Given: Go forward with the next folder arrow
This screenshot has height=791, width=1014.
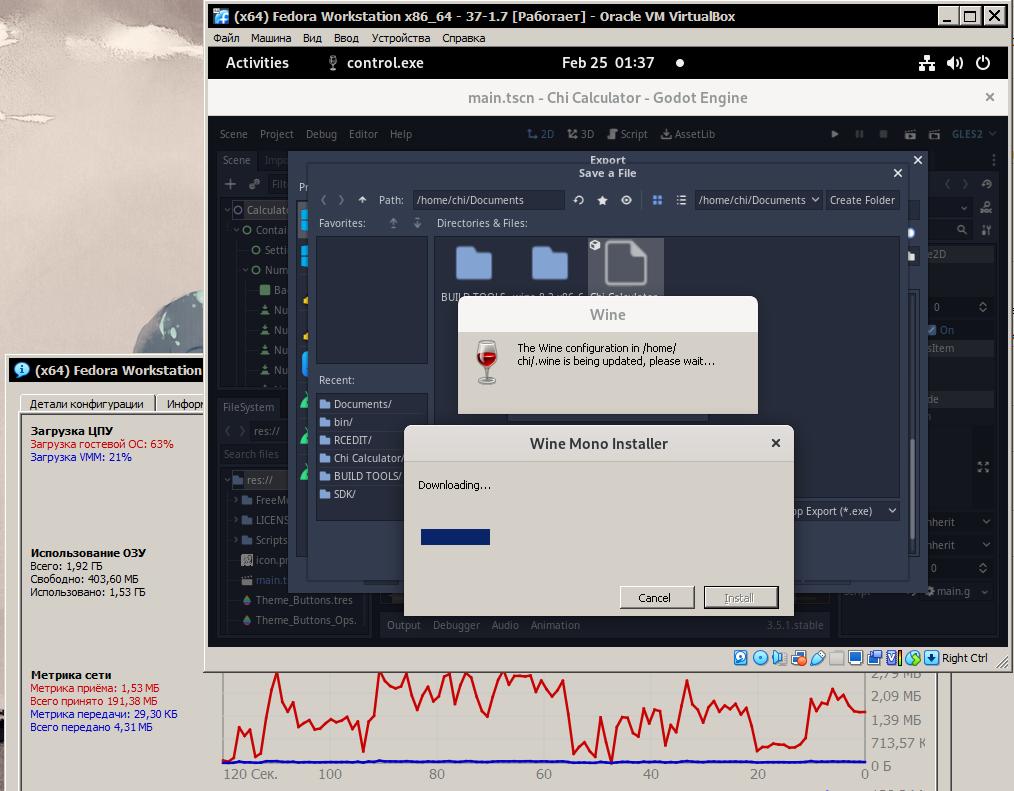Looking at the screenshot, I should [x=341, y=200].
